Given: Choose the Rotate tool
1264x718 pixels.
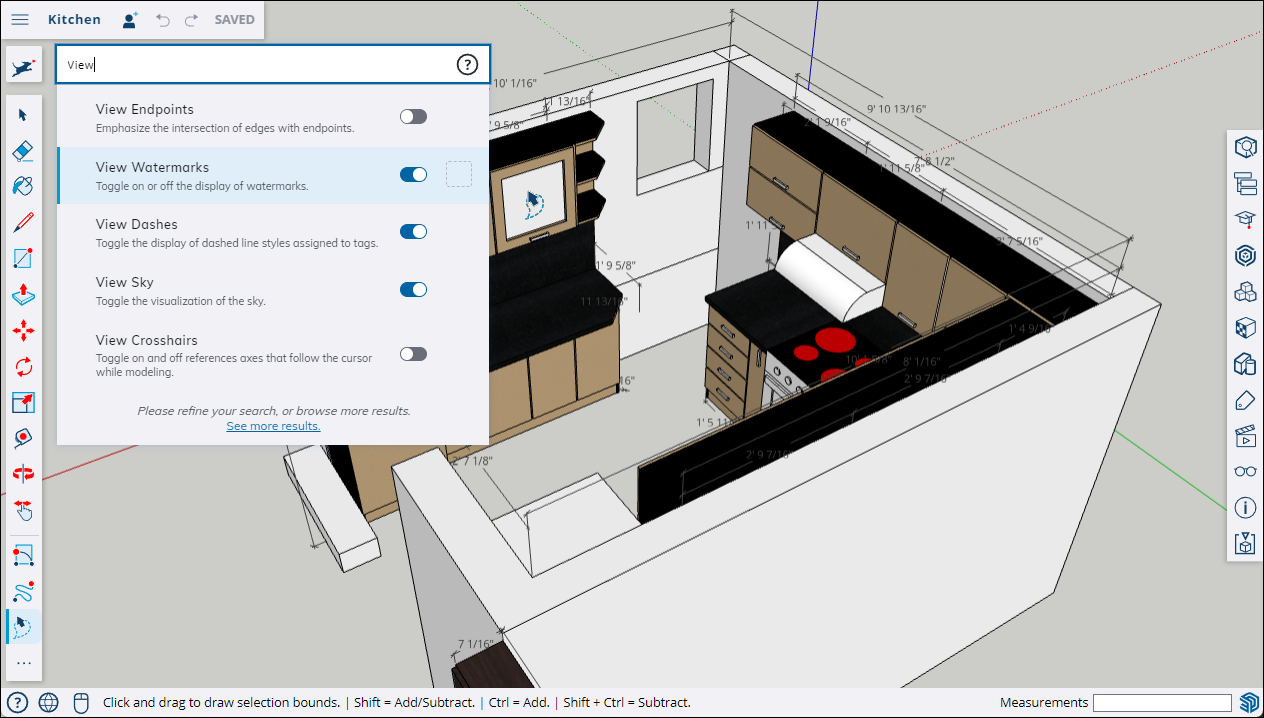Looking at the screenshot, I should click(x=24, y=367).
